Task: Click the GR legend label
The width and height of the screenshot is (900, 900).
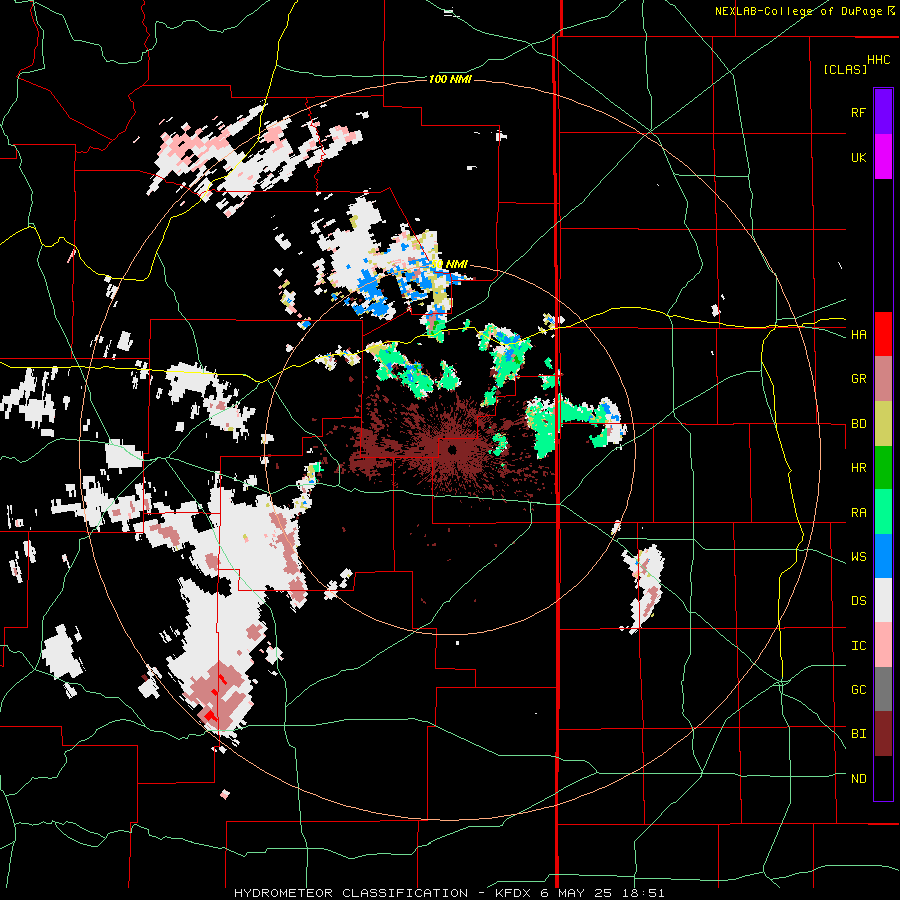Action: coord(858,379)
